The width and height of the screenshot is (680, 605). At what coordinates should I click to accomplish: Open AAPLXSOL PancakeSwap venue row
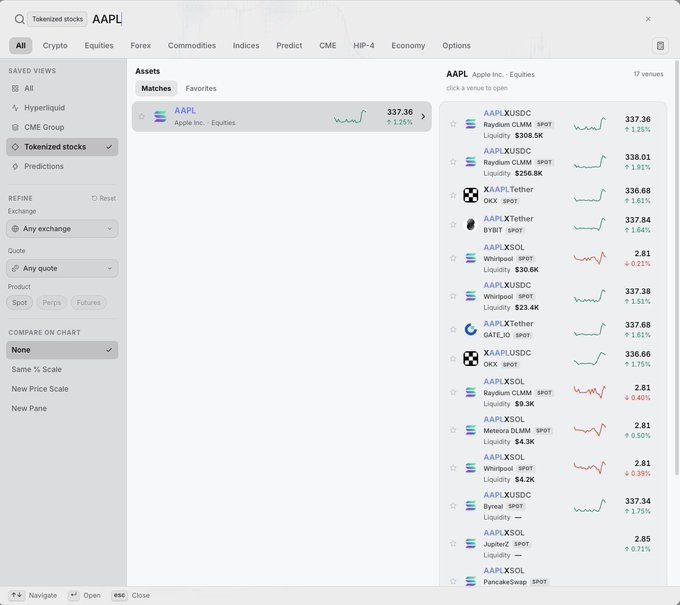pyautogui.click(x=553, y=576)
